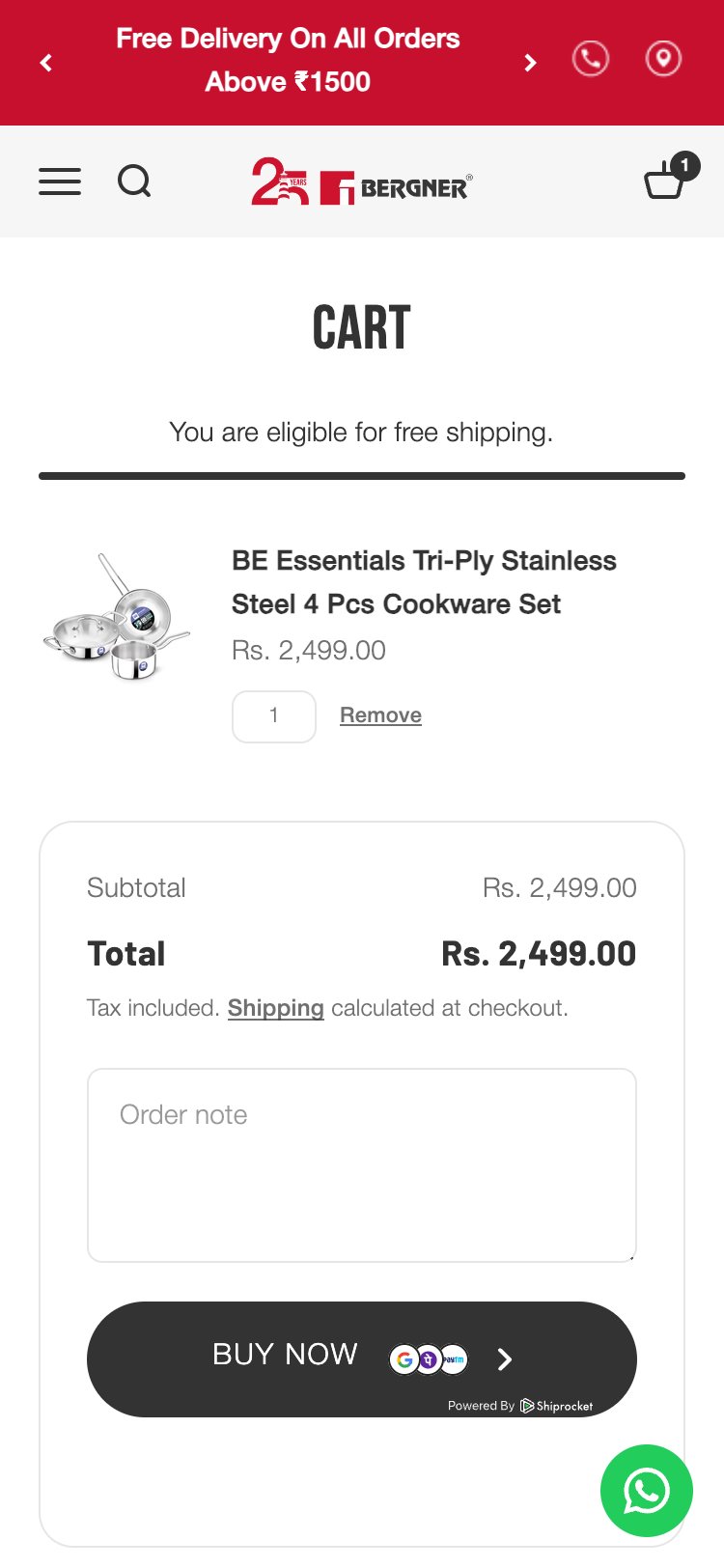Open the Shipping calculation link

click(x=275, y=1007)
